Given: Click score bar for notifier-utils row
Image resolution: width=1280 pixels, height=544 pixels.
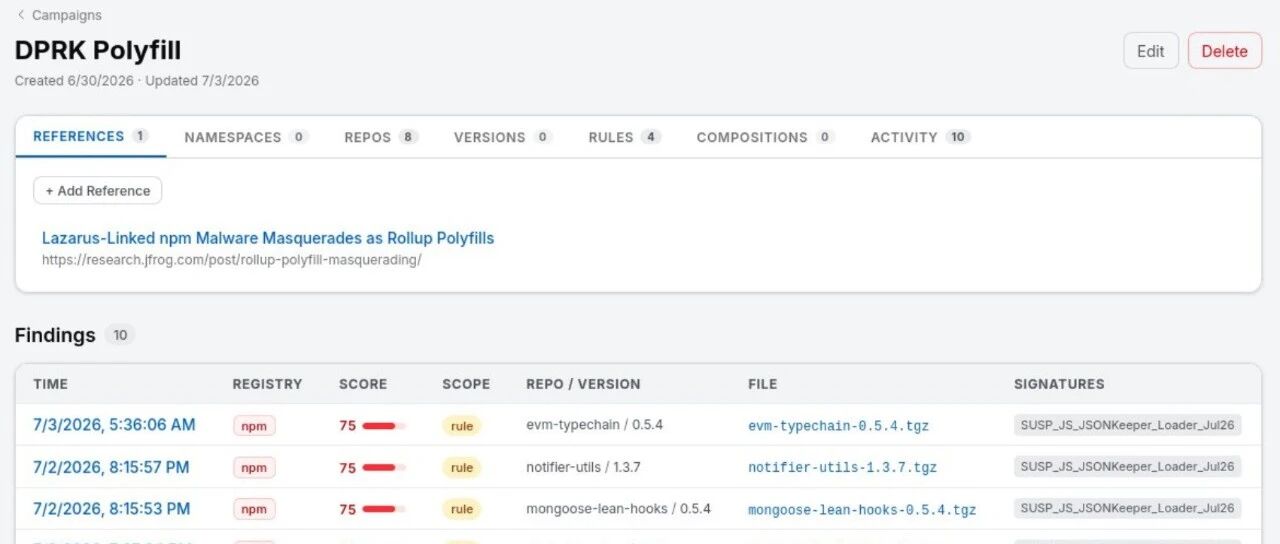Looking at the screenshot, I should [x=384, y=467].
